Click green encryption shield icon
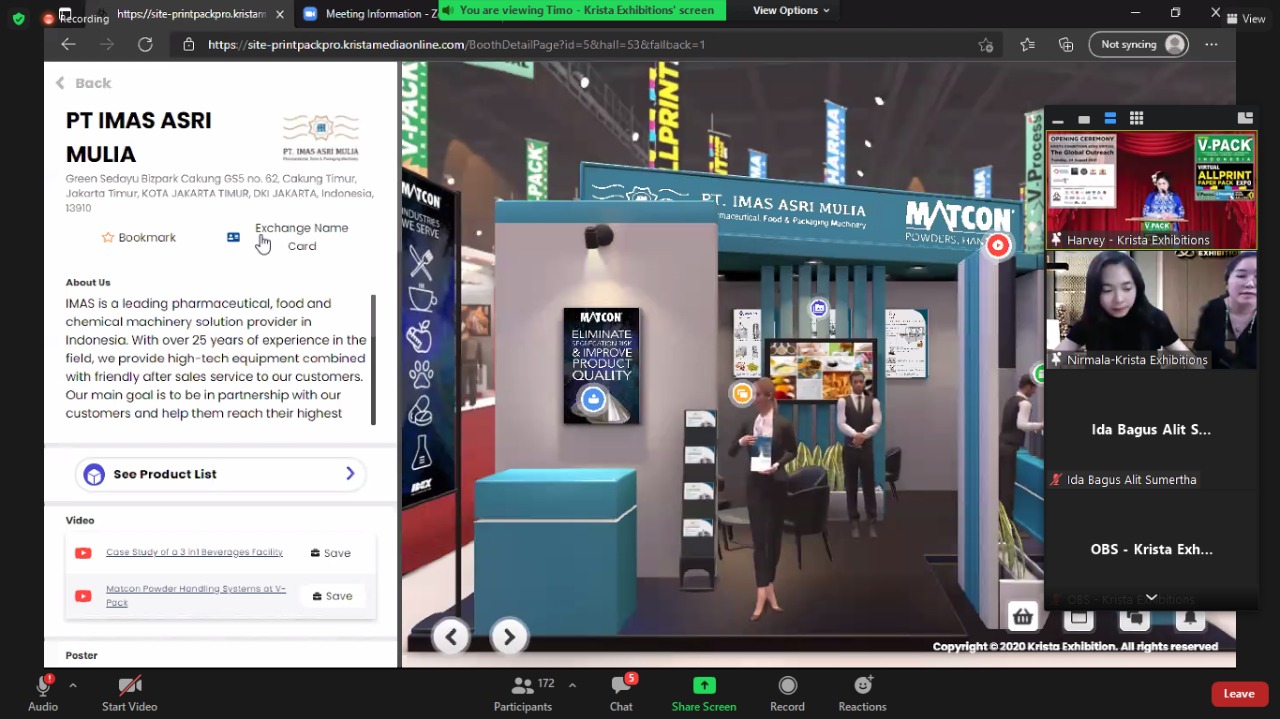This screenshot has height=719, width=1280. tap(18, 18)
